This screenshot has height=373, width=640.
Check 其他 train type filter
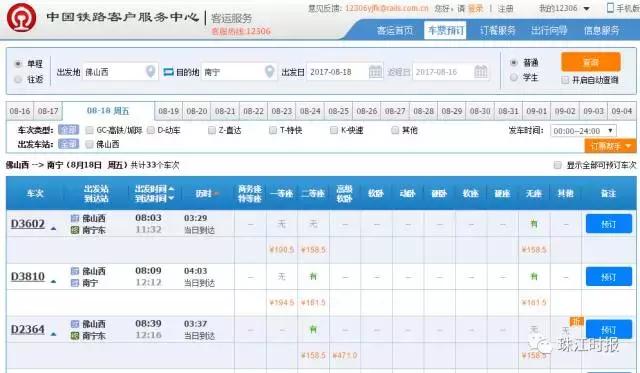click(395, 130)
